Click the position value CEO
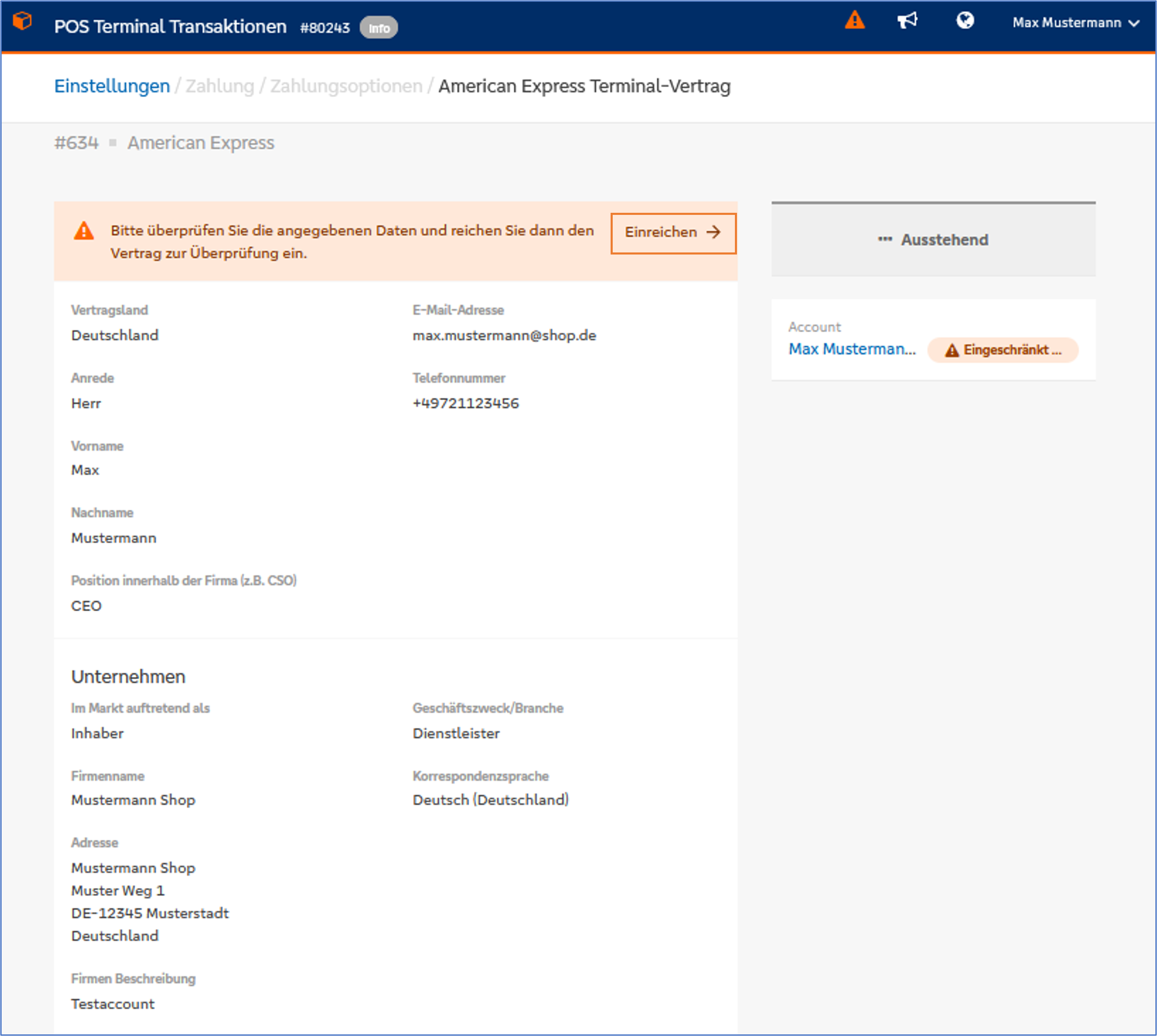The width and height of the screenshot is (1157, 1036). point(86,606)
